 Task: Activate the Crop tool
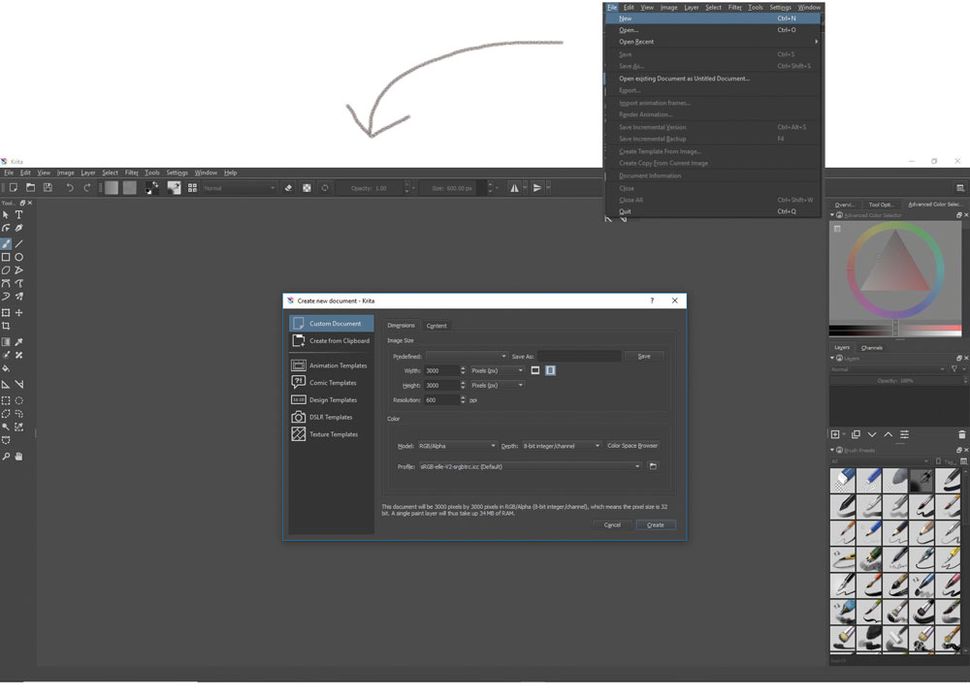point(6,326)
